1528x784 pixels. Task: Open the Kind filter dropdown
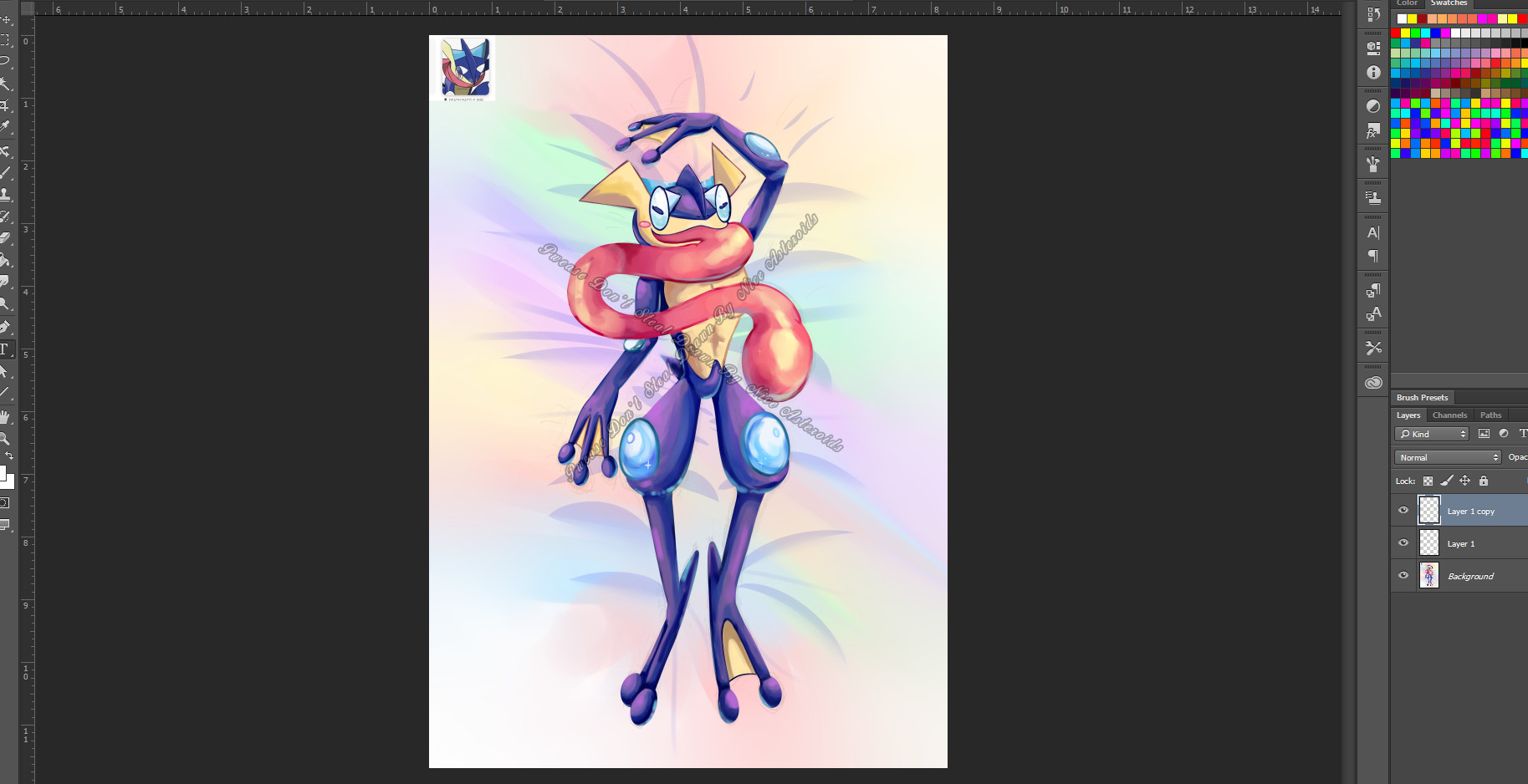pyautogui.click(x=1432, y=434)
